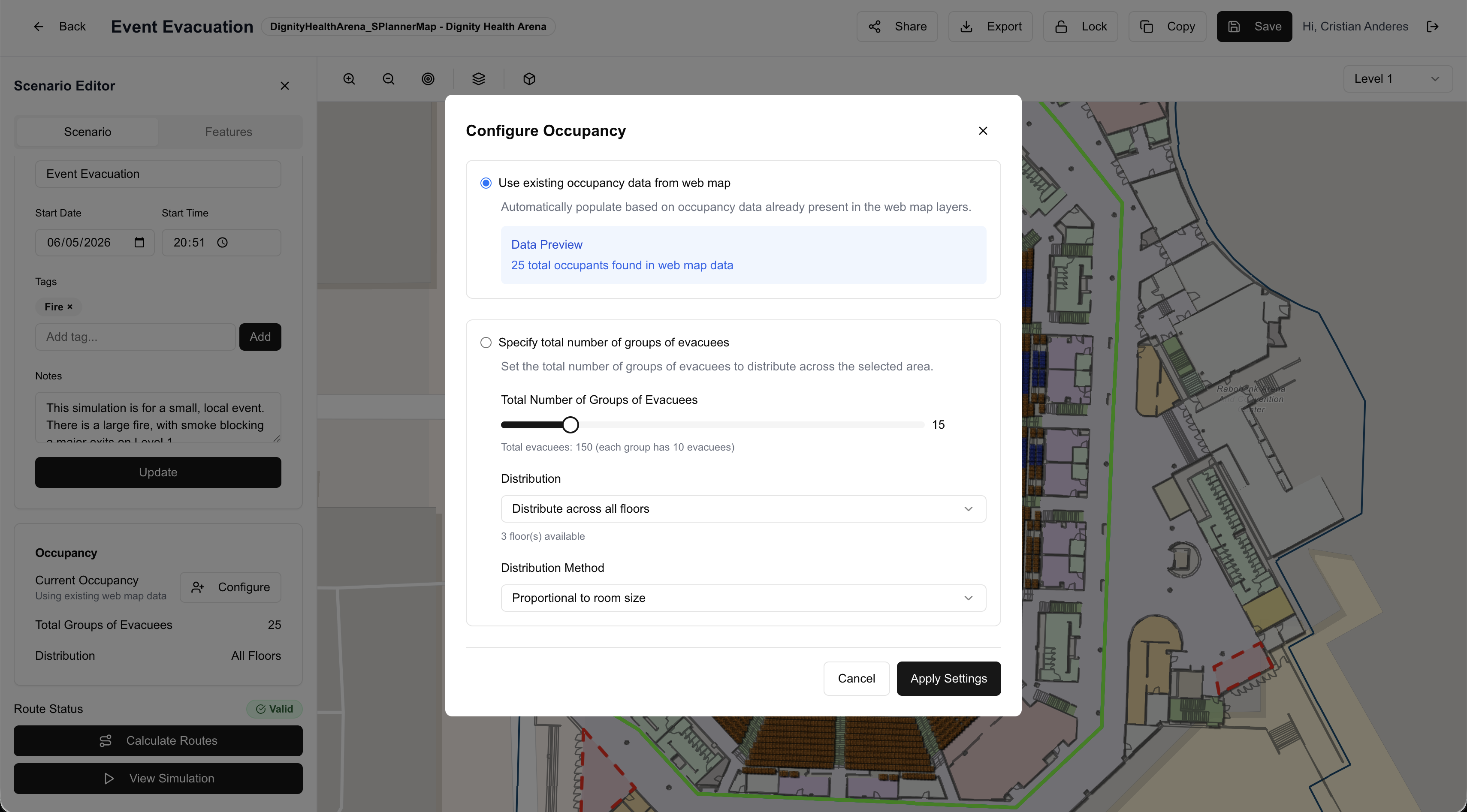Image resolution: width=1467 pixels, height=812 pixels.
Task: Click the zoom in magnifier icon
Action: 349,79
